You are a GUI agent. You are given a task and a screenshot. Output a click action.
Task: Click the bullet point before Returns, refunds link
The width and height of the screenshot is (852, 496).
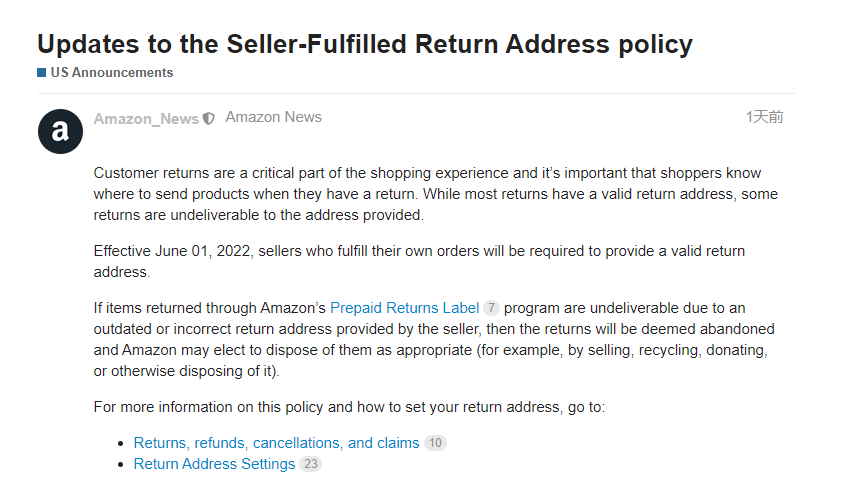point(123,444)
